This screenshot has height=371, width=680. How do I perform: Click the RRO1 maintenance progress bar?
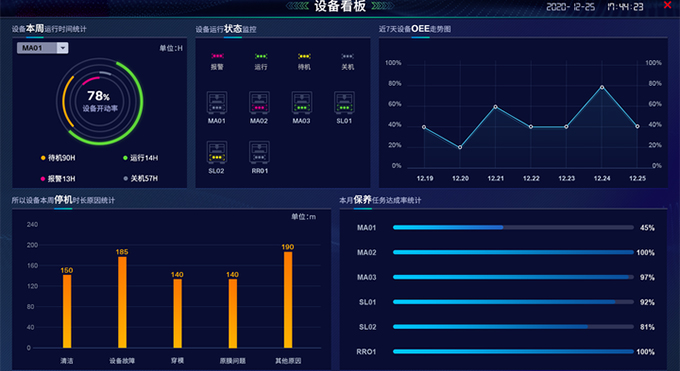[x=513, y=351]
